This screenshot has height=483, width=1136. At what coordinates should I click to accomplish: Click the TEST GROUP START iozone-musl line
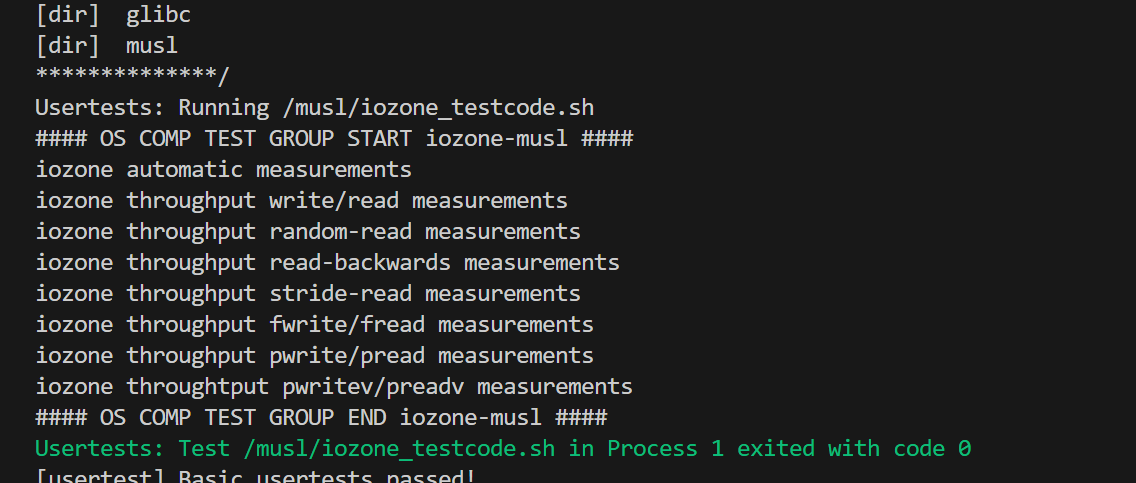(334, 139)
